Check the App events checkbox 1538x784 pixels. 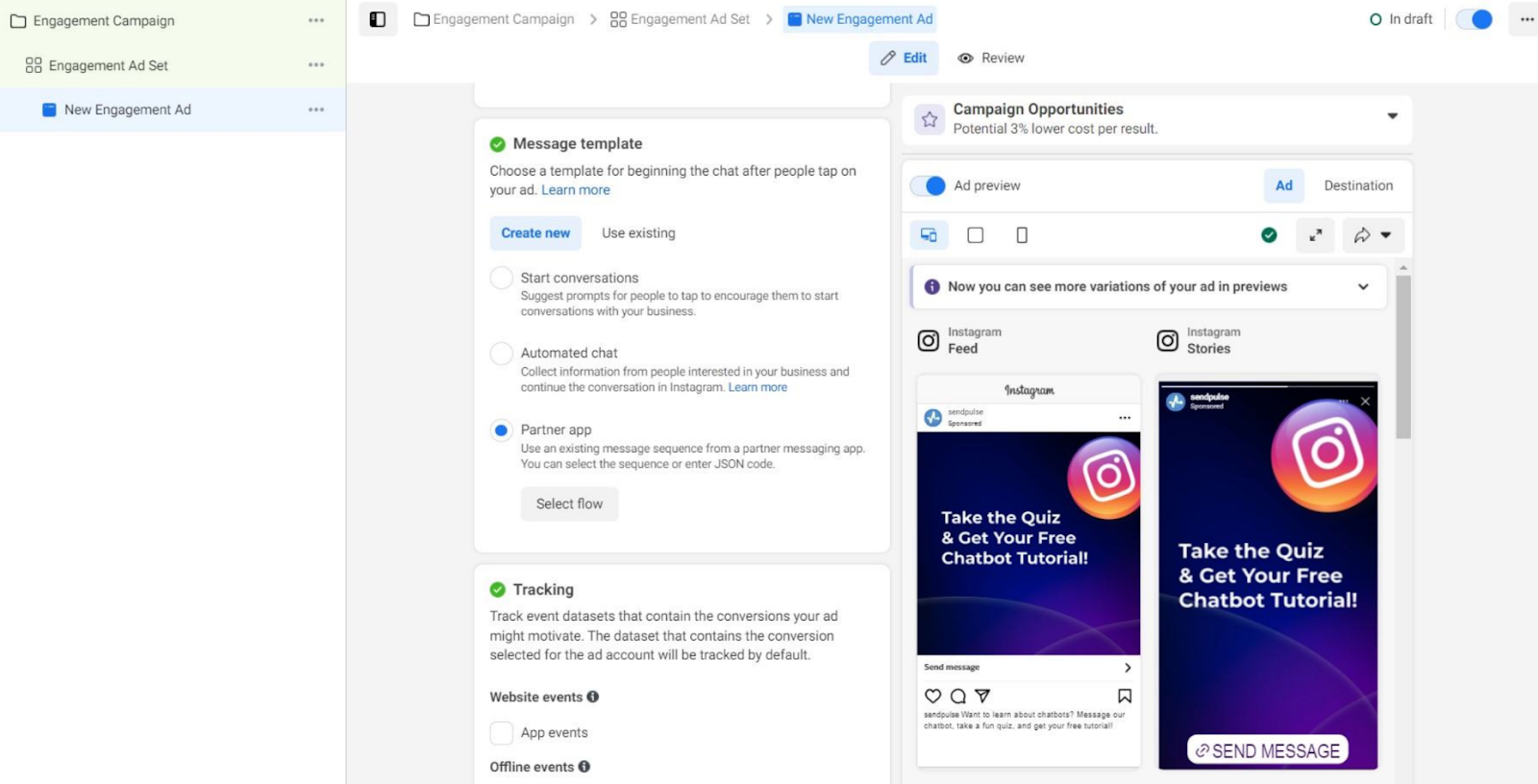[501, 733]
